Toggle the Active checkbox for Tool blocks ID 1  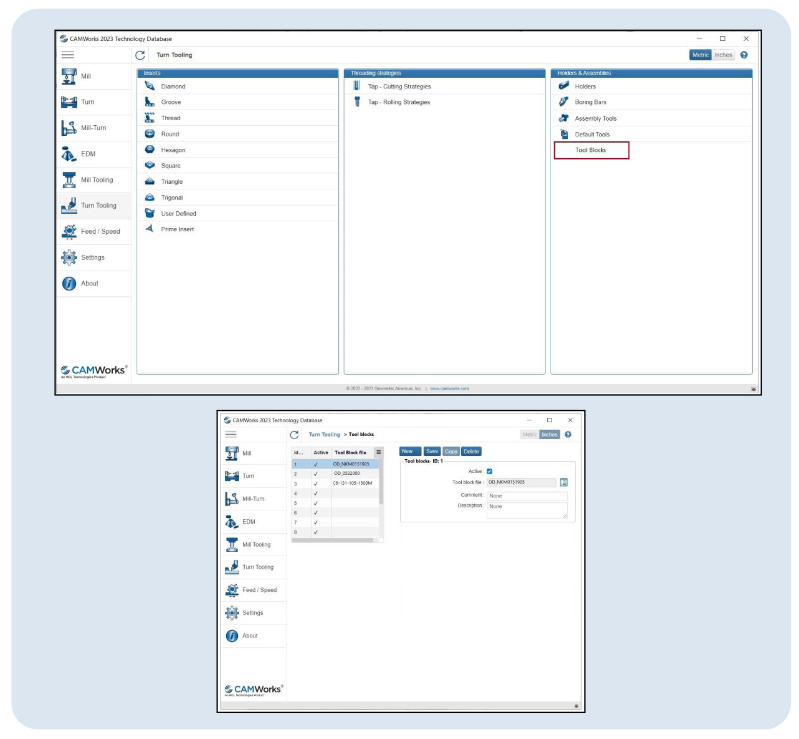click(x=489, y=471)
